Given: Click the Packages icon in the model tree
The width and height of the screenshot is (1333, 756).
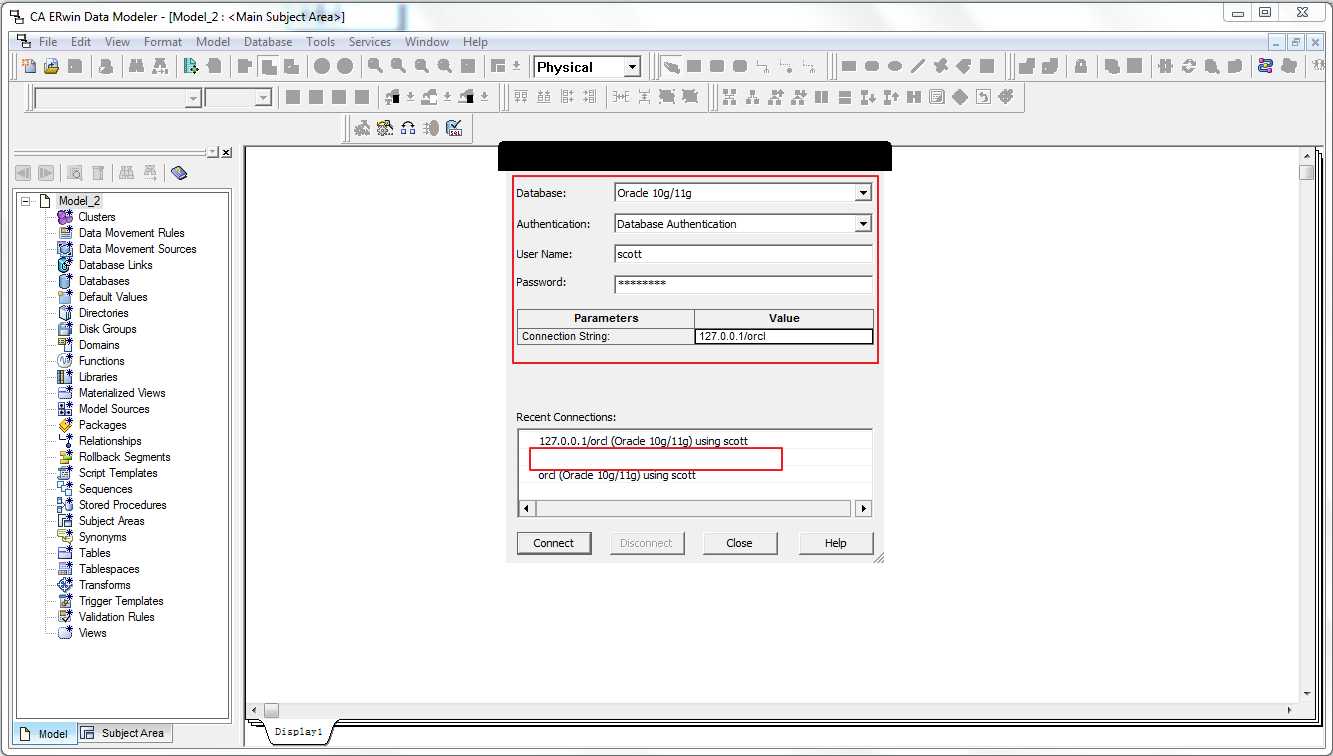Looking at the screenshot, I should [x=65, y=425].
